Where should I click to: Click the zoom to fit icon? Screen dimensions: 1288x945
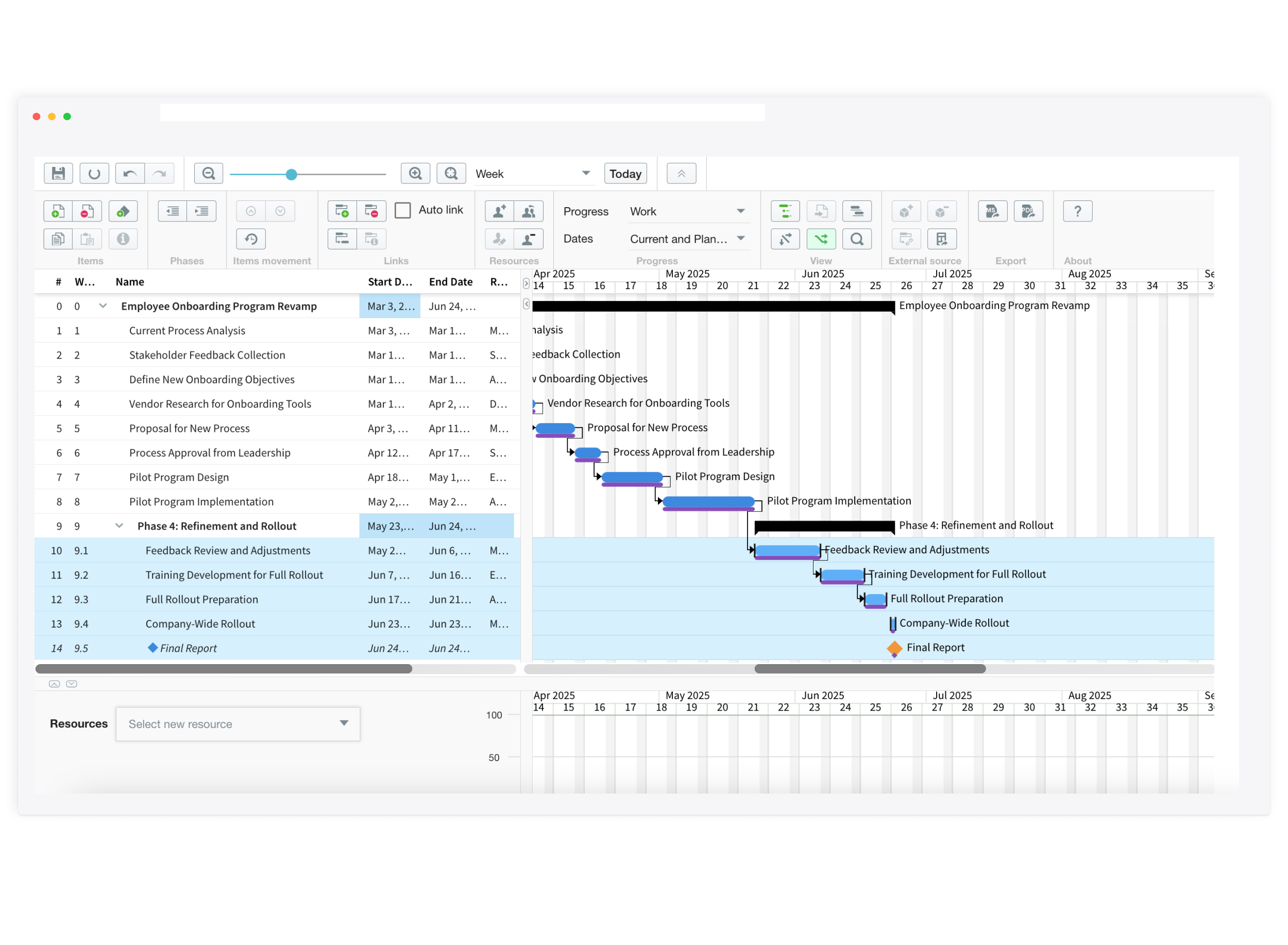[451, 173]
